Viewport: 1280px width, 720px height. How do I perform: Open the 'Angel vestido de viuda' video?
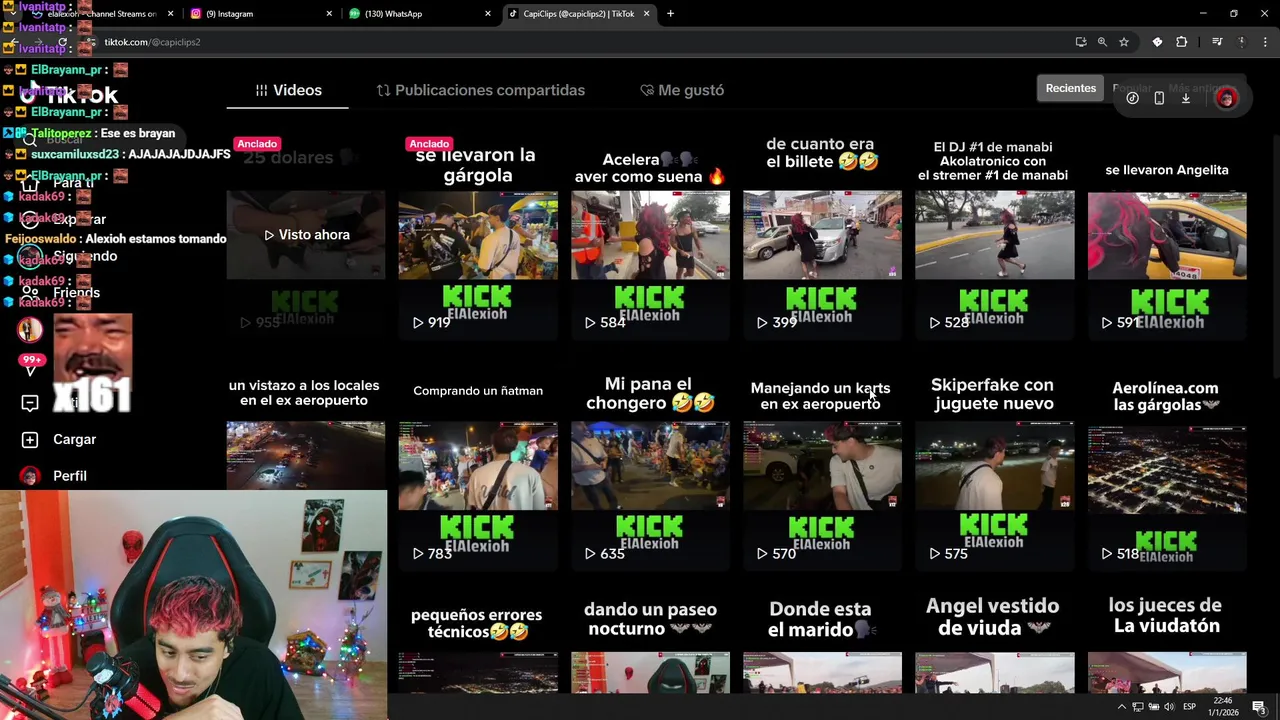(995, 643)
